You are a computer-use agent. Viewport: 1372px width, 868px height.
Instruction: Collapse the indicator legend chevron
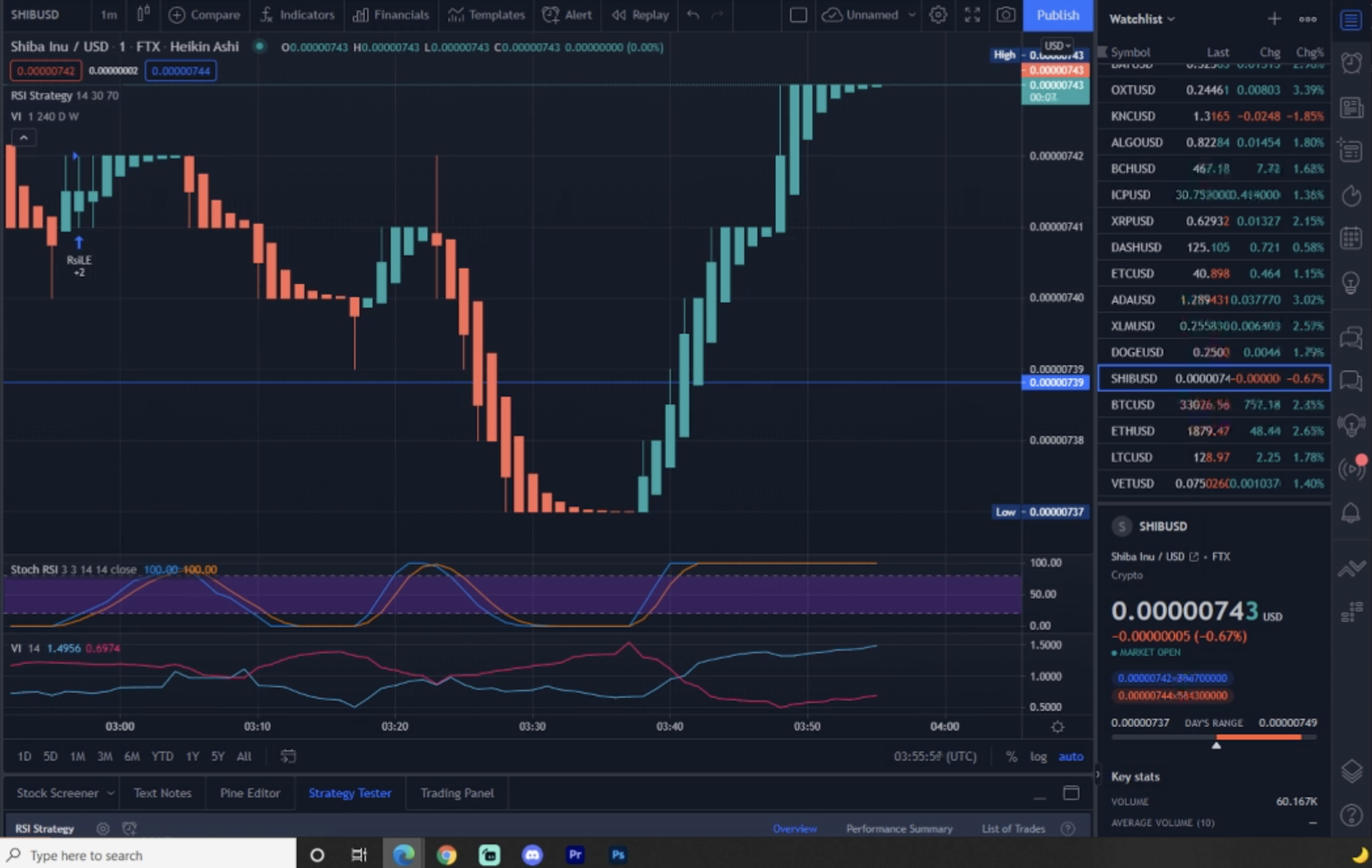(24, 137)
